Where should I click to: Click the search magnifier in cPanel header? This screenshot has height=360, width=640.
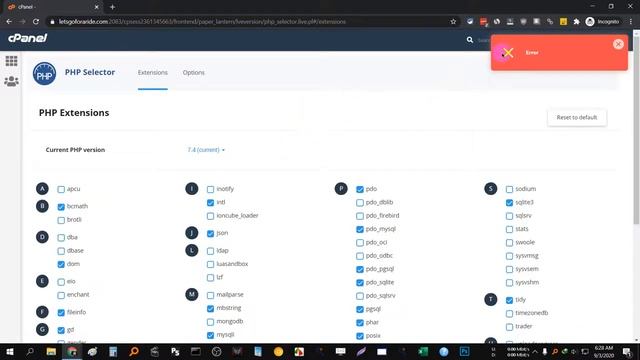(x=470, y=40)
